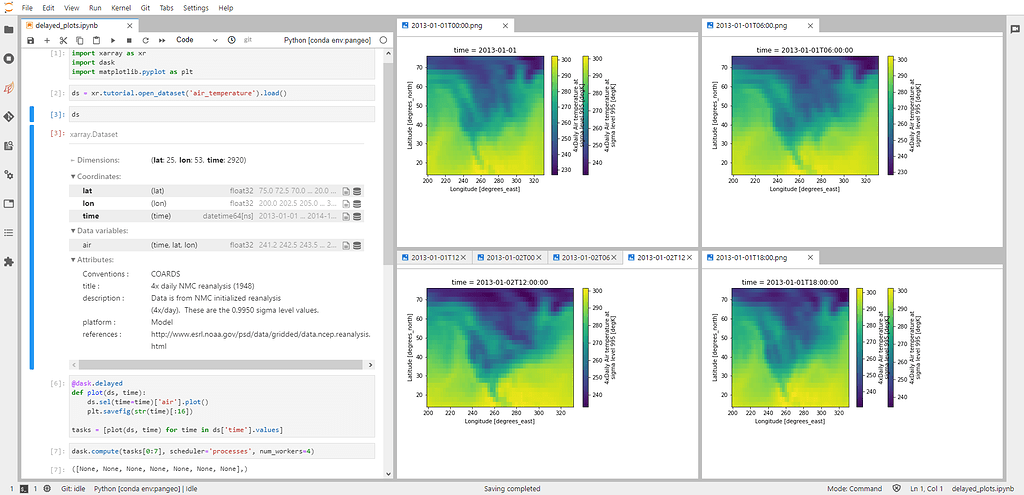
Task: Restart kernel and run all cells
Action: 160,40
